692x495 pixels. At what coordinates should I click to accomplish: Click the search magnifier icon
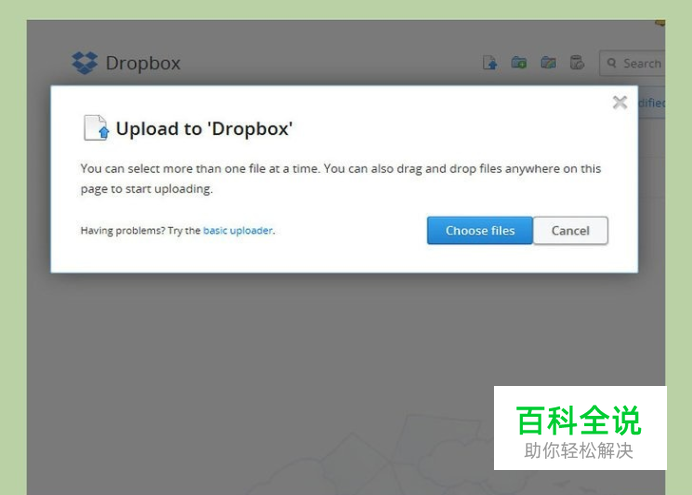612,63
